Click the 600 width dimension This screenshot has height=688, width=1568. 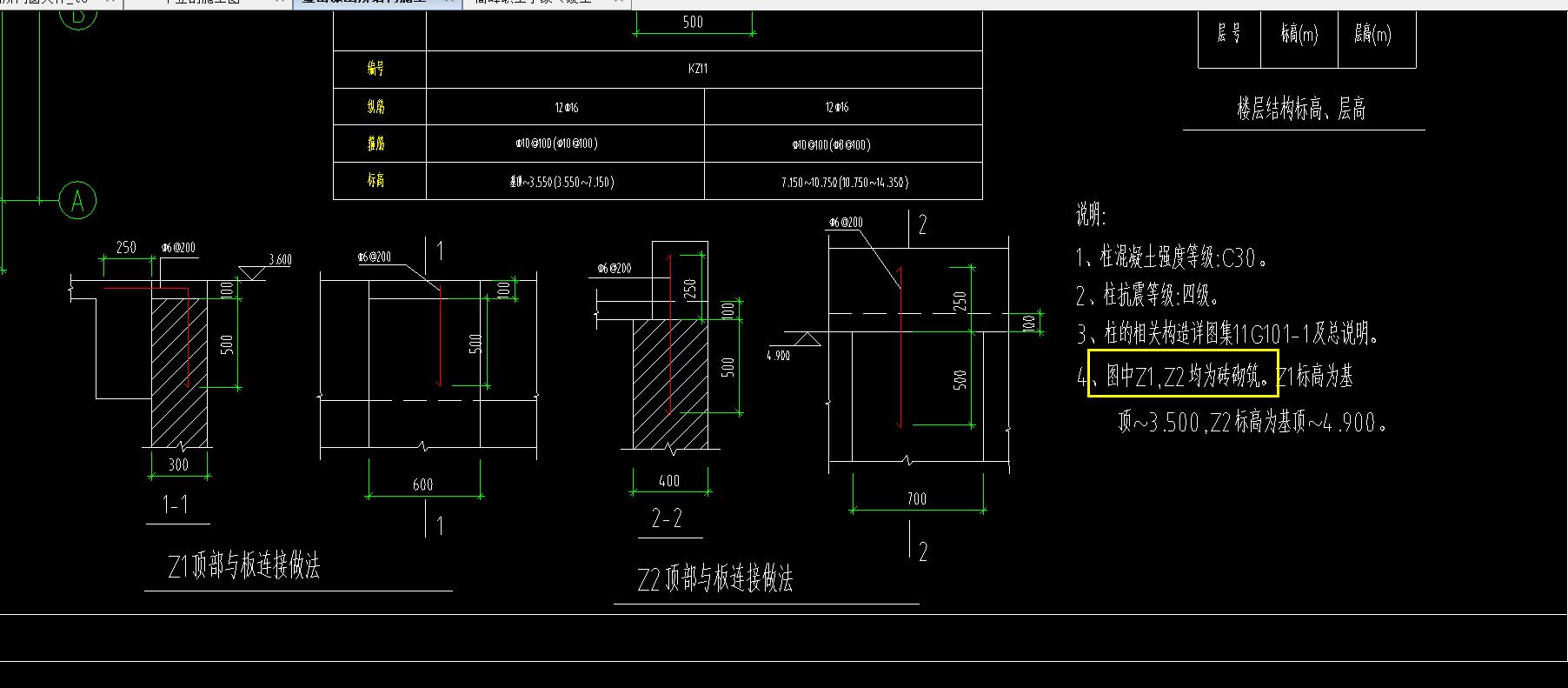[x=423, y=484]
